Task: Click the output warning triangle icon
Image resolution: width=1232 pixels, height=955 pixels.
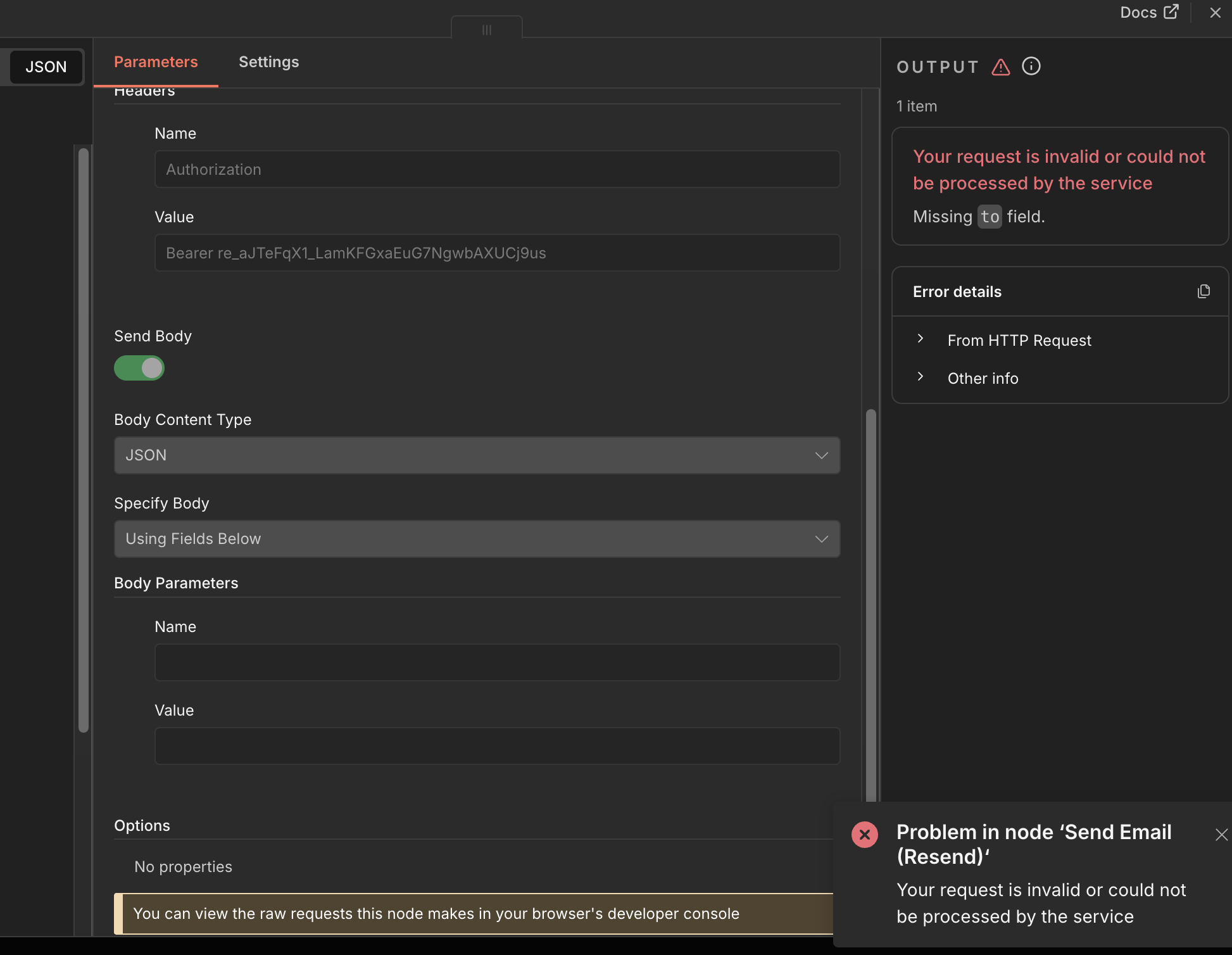Action: [x=1000, y=66]
